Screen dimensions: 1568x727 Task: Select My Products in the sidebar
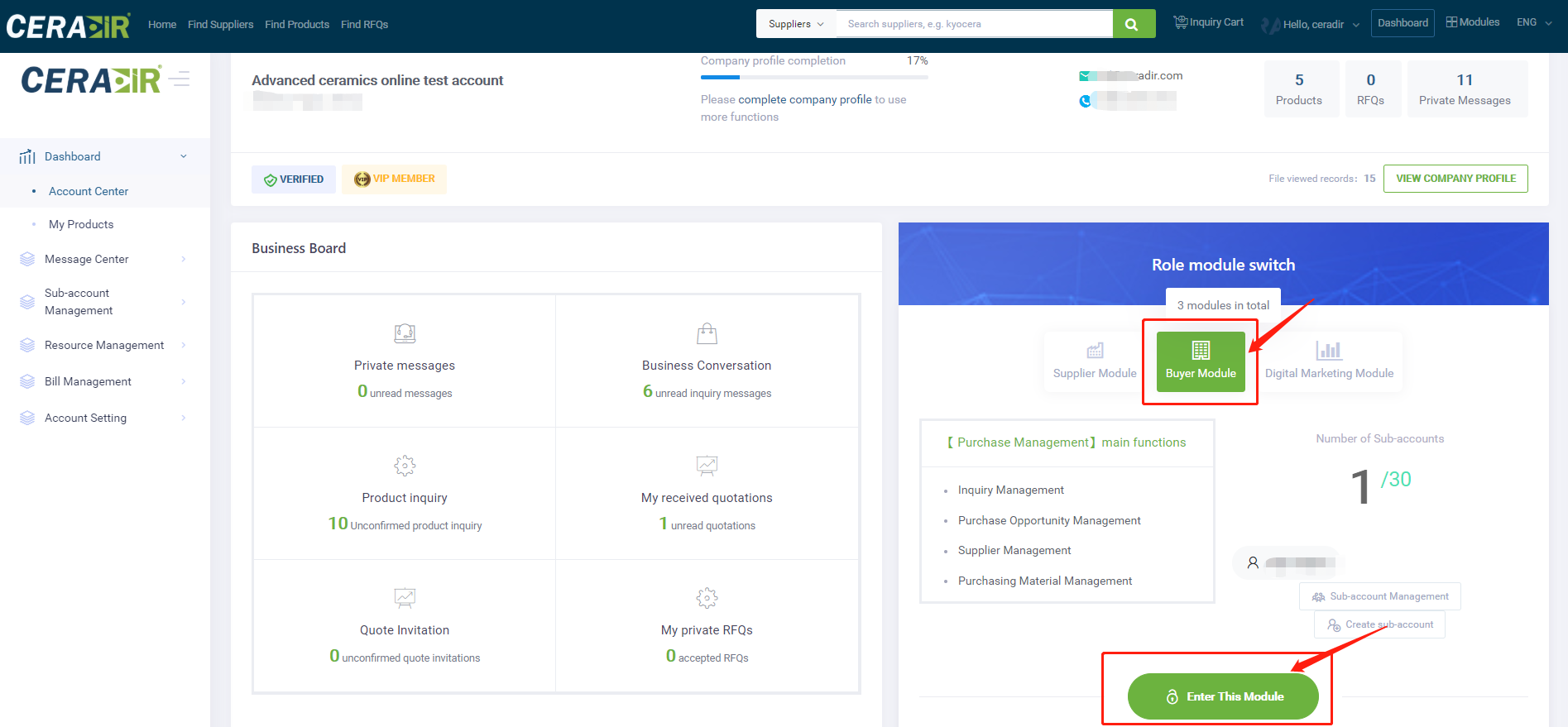[x=81, y=224]
